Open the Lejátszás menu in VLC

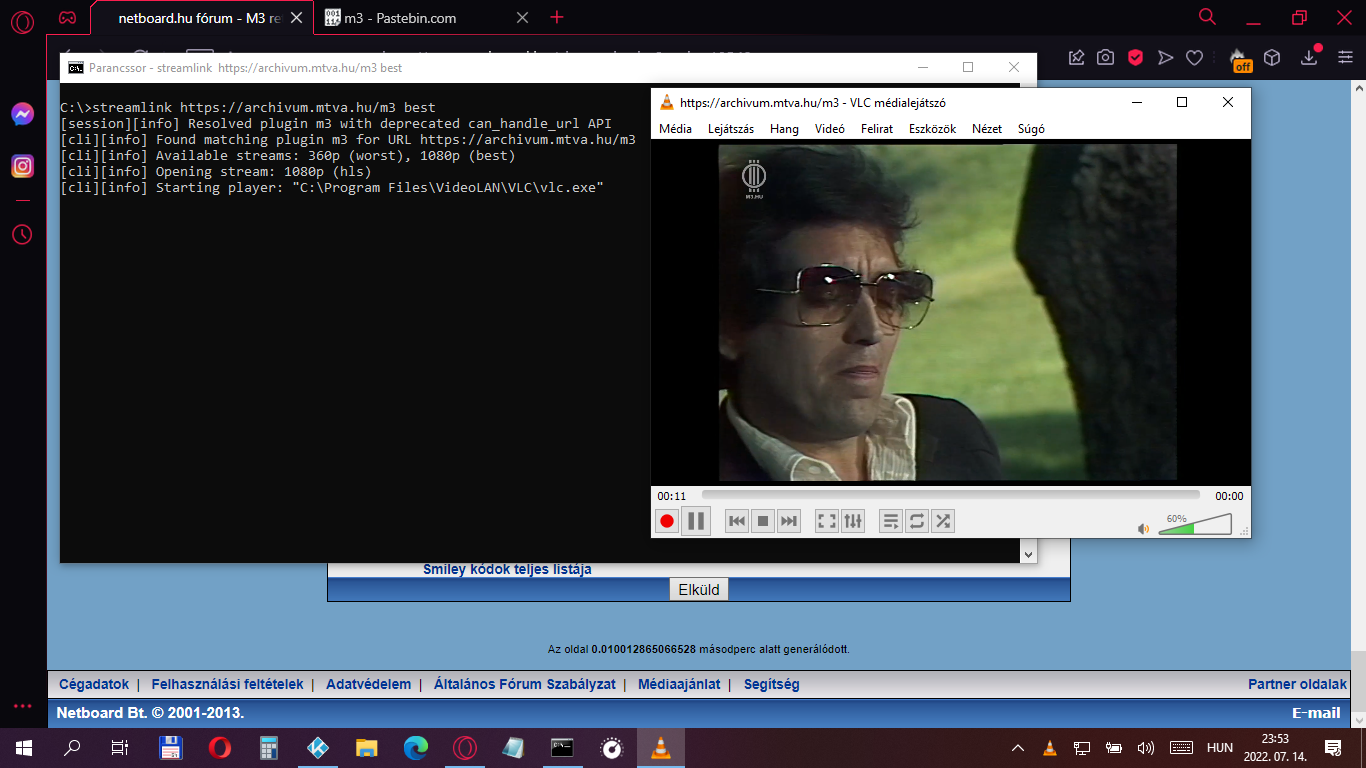click(731, 129)
